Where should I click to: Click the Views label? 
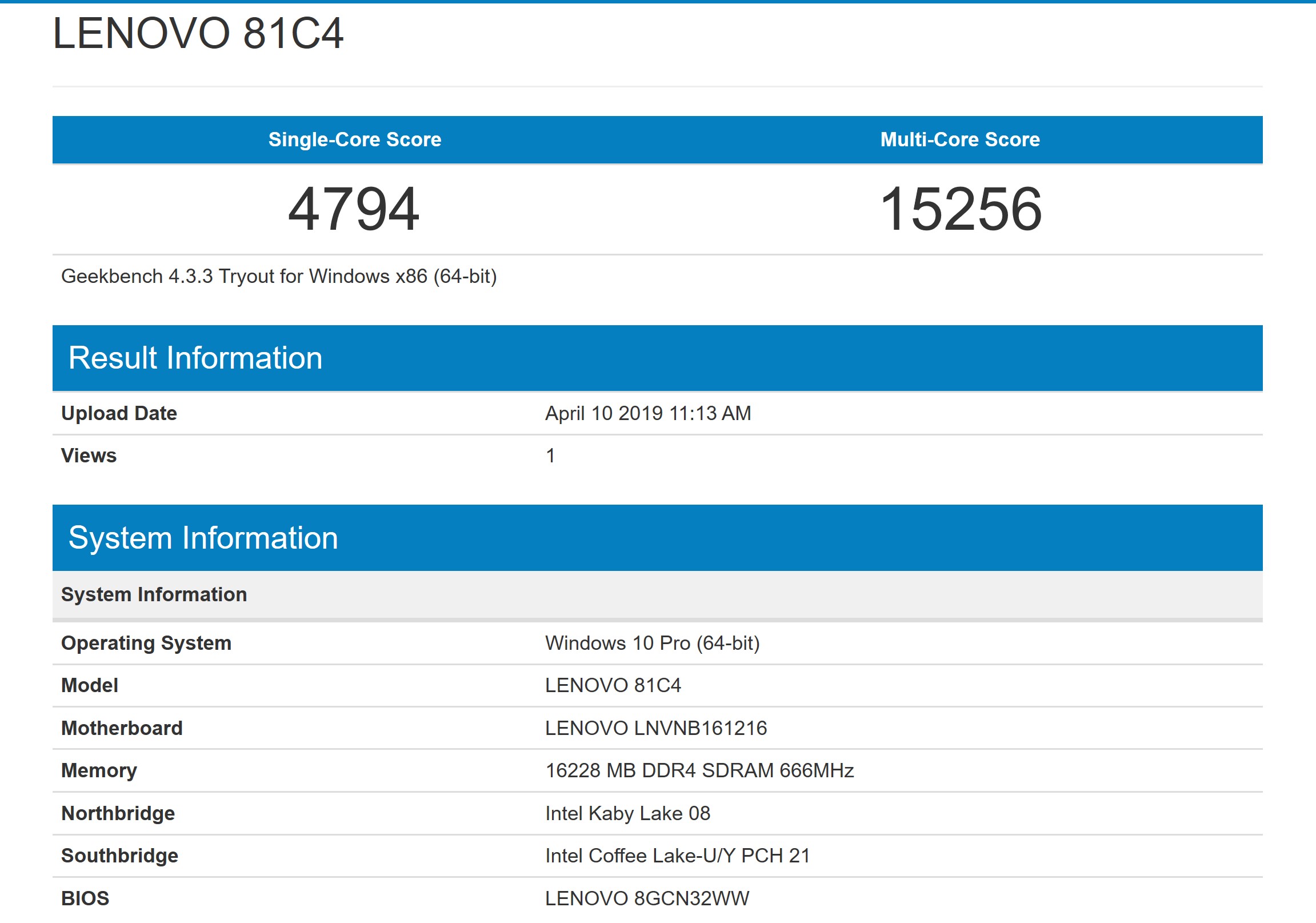click(89, 455)
